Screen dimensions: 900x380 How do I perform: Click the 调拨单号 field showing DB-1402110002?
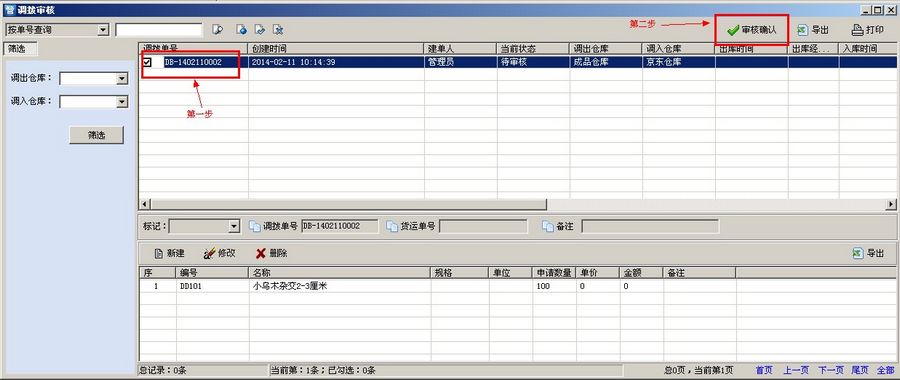click(x=340, y=226)
